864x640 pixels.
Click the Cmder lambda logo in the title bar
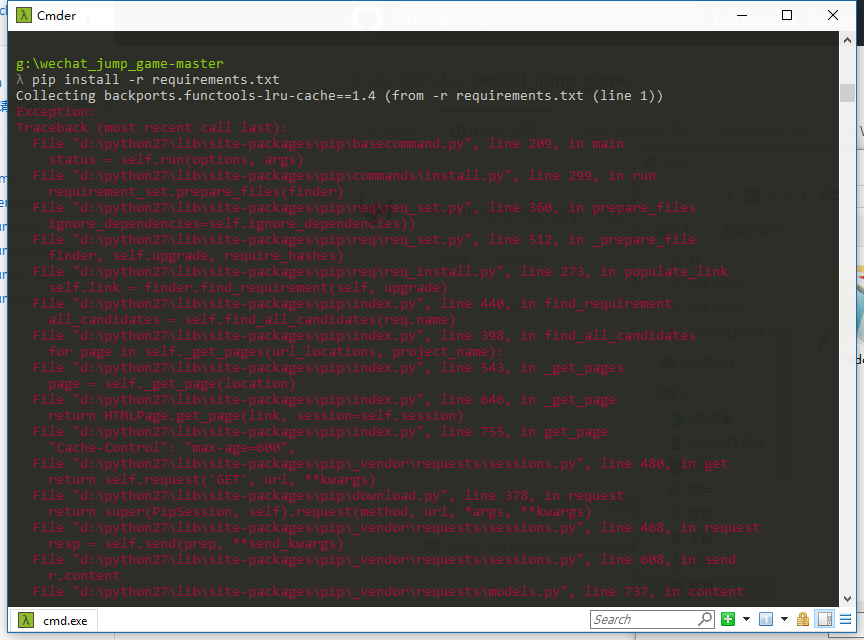(x=23, y=13)
